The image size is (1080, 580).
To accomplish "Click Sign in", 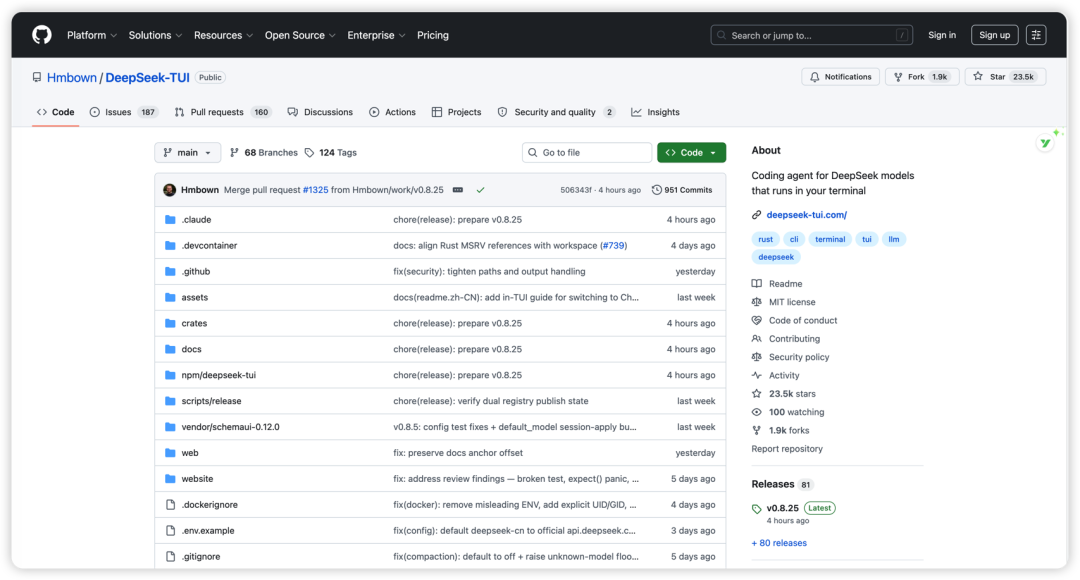I will click(942, 35).
